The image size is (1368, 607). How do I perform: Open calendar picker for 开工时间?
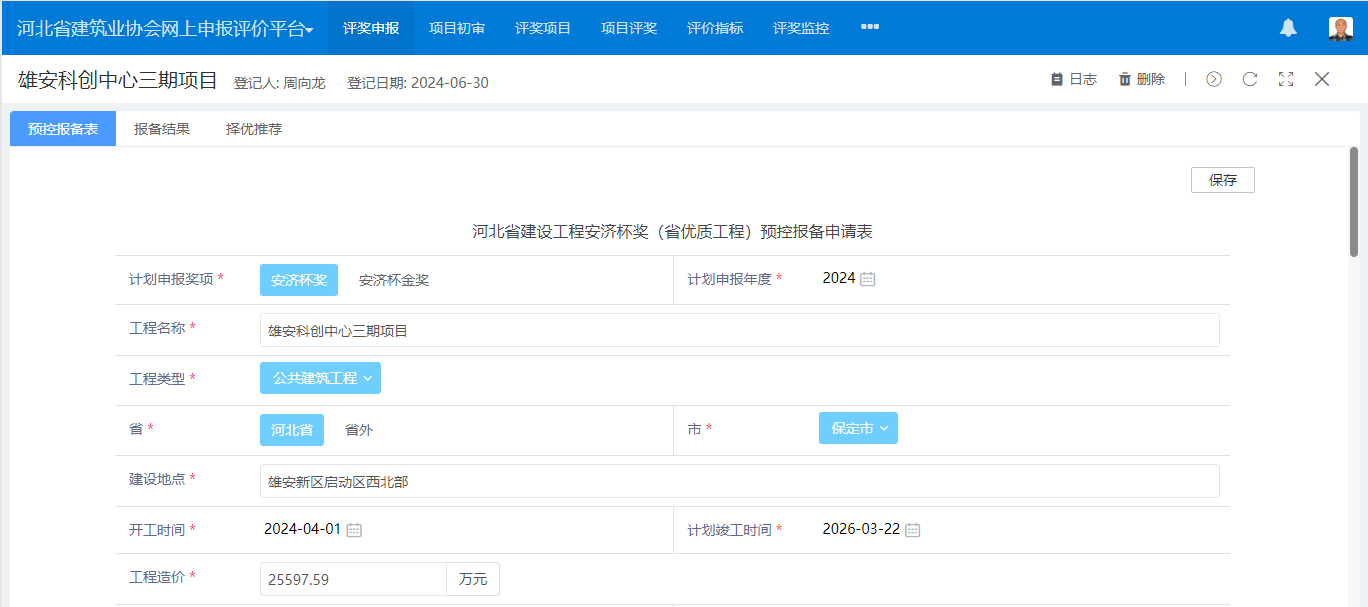(x=354, y=530)
